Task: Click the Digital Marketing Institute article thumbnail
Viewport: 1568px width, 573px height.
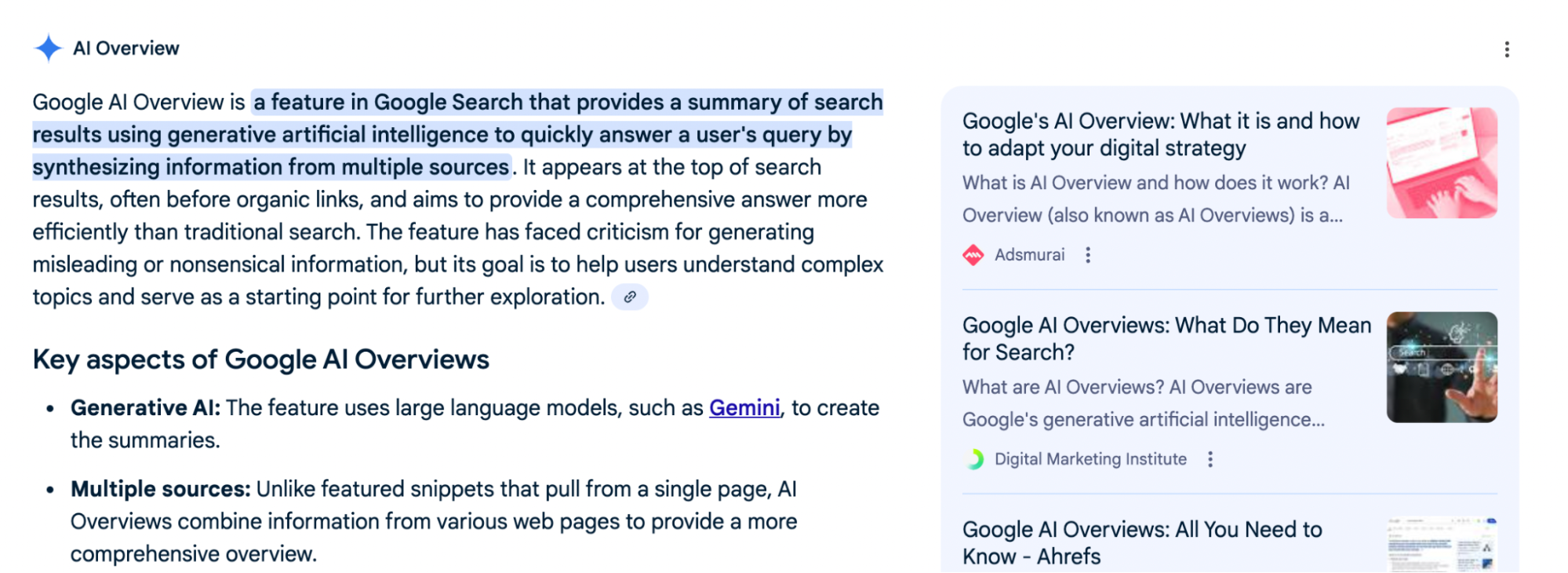Action: (1441, 367)
